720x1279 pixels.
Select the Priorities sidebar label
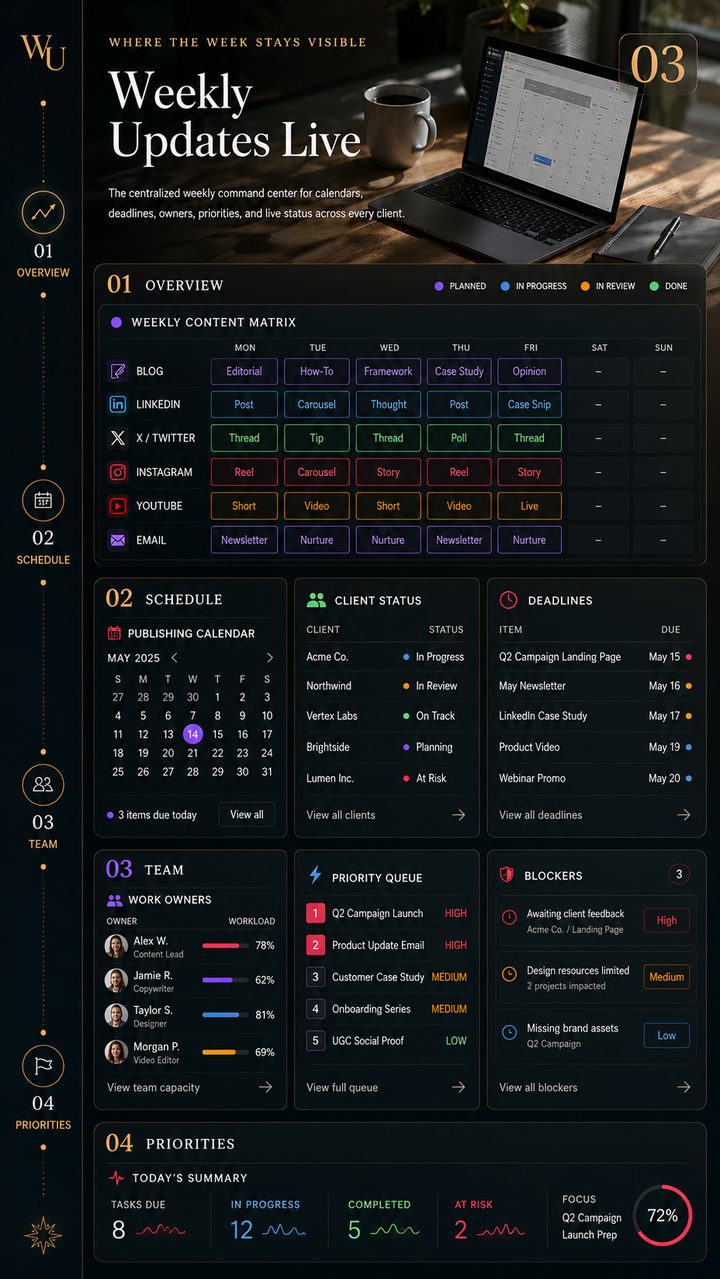pos(43,1125)
